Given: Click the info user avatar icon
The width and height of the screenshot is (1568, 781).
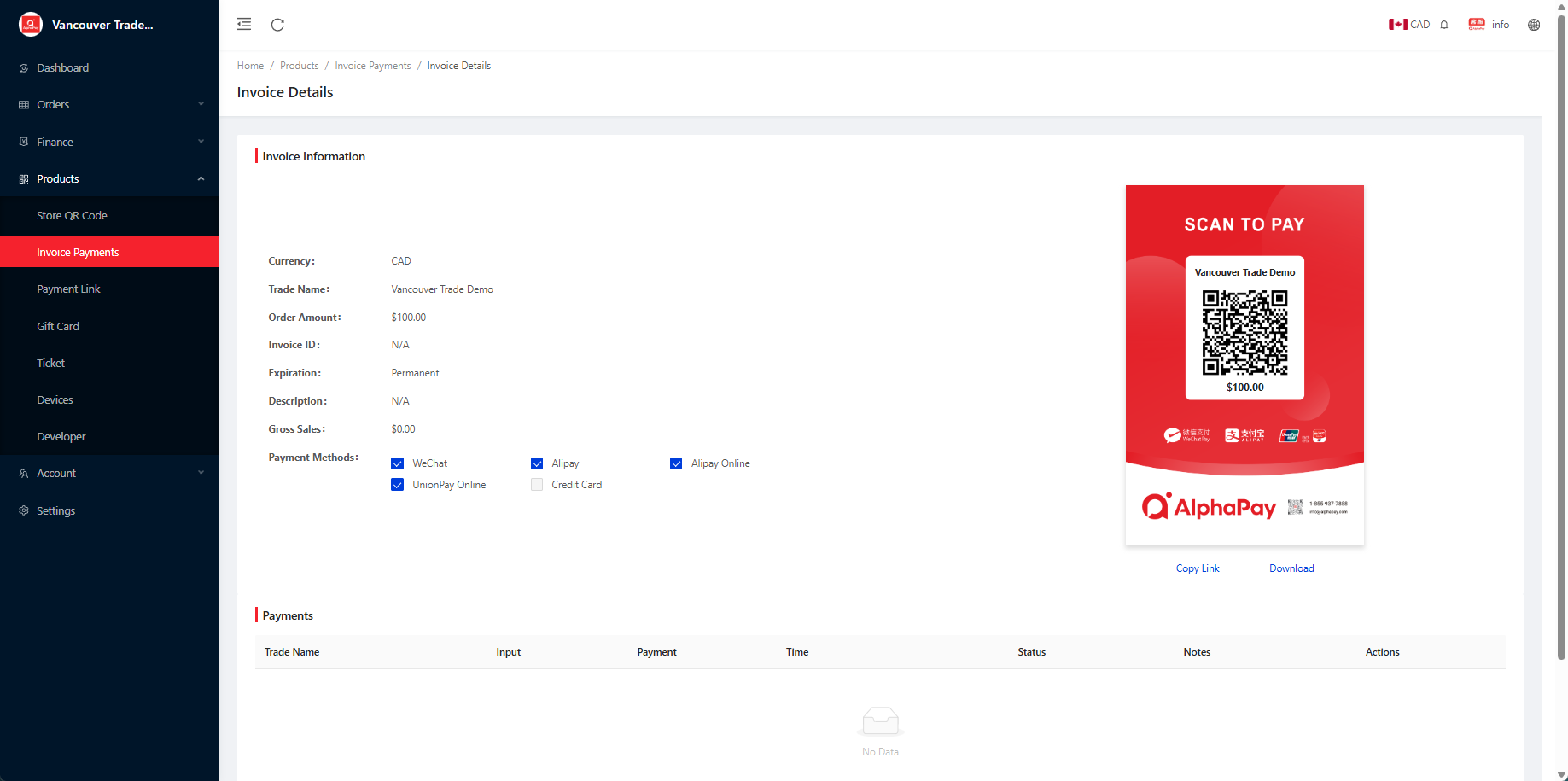Looking at the screenshot, I should 1477,25.
